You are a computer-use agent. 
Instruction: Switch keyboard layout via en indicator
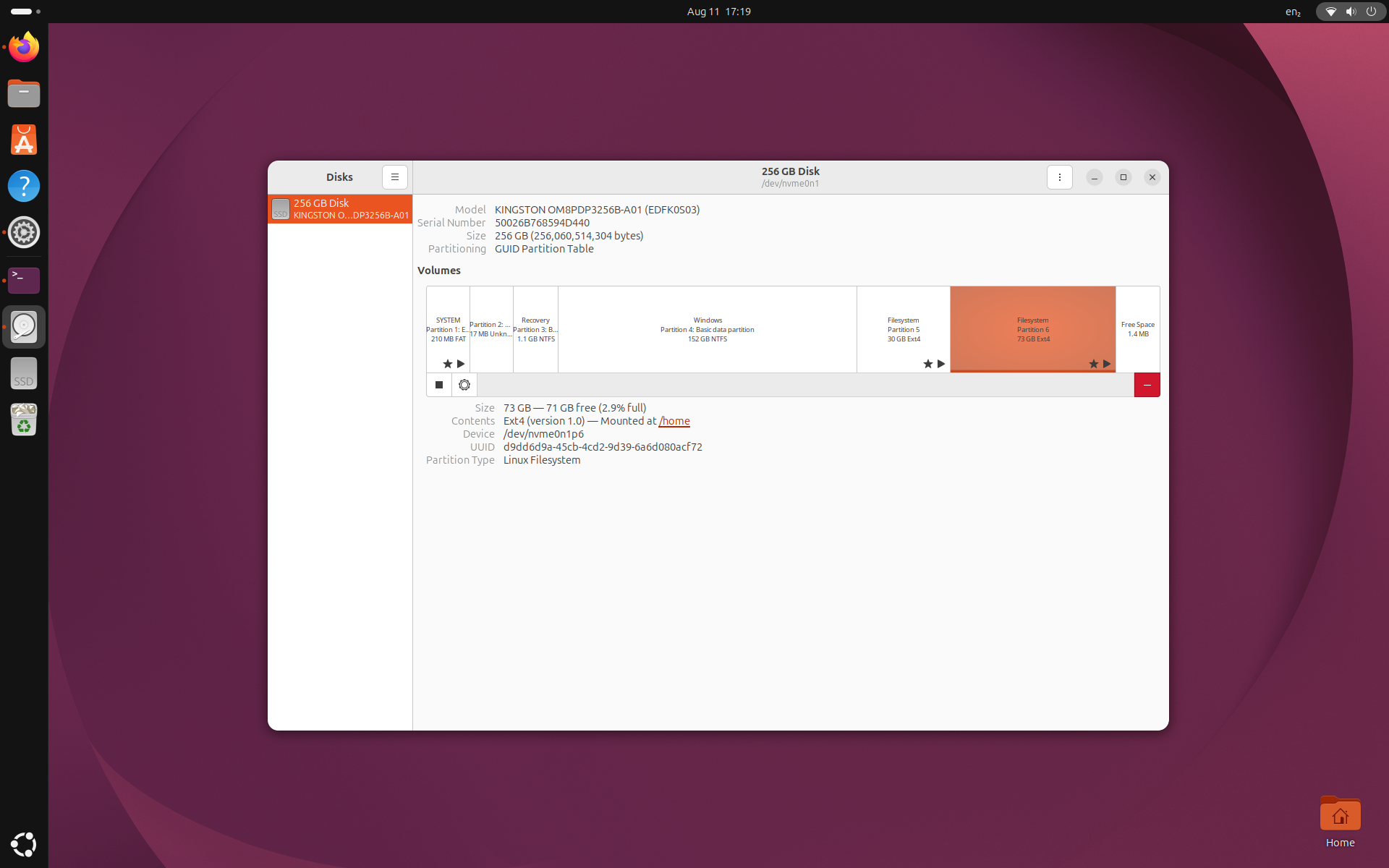point(1293,12)
